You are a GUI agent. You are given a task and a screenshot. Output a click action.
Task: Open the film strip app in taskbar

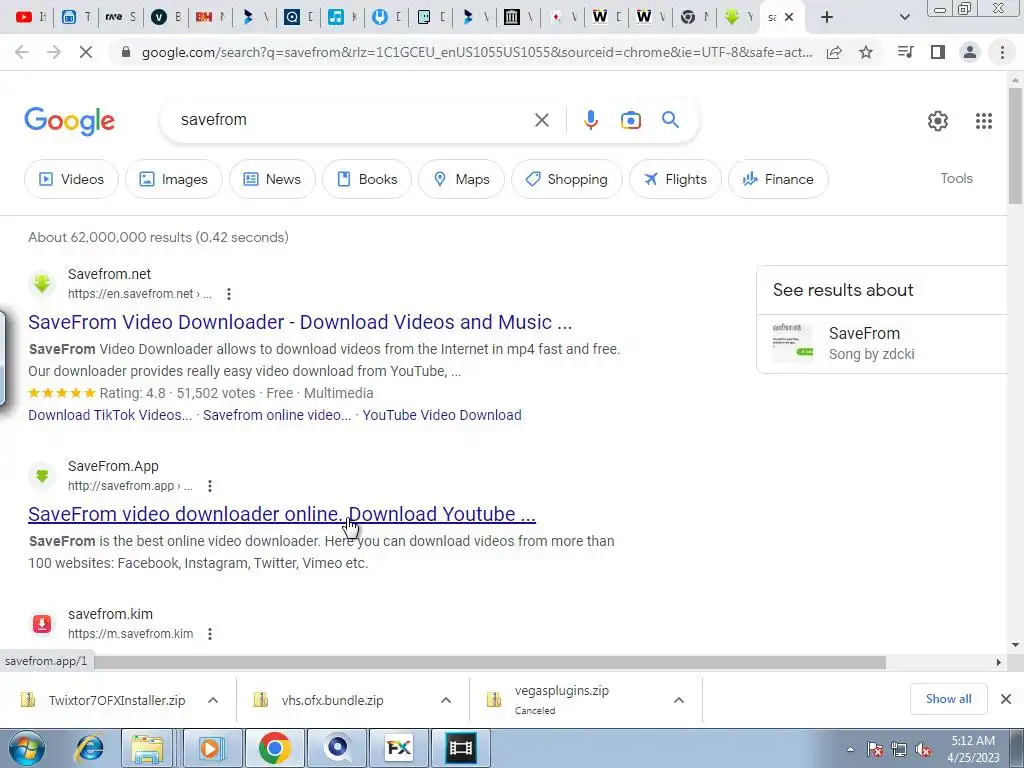(460, 748)
